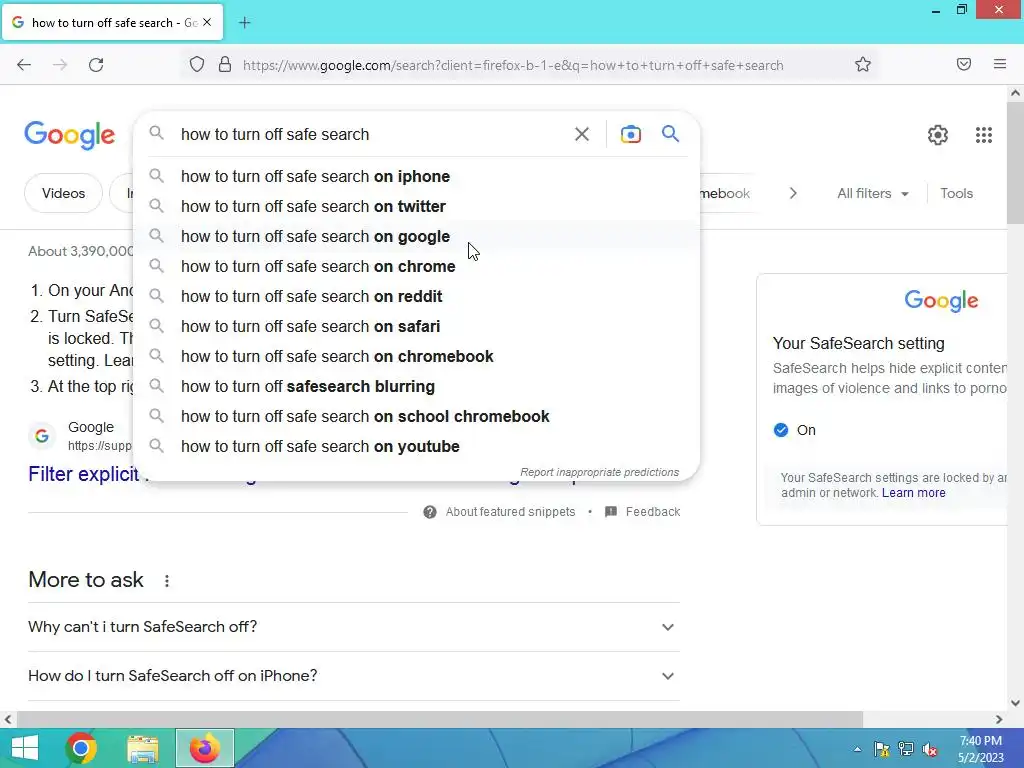Click the Feedback flag icon
Viewport: 1024px width, 768px height.
pyautogui.click(x=611, y=511)
